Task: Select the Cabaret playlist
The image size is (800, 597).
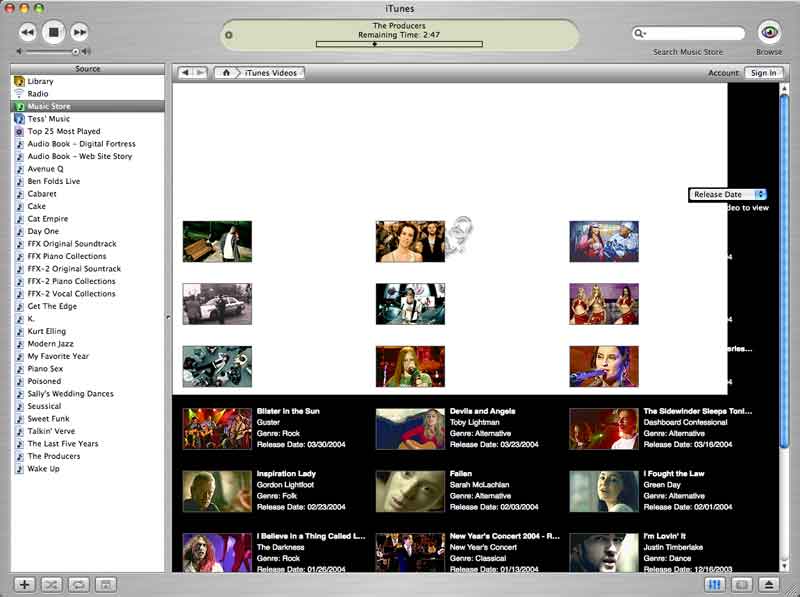Action: click(88, 194)
